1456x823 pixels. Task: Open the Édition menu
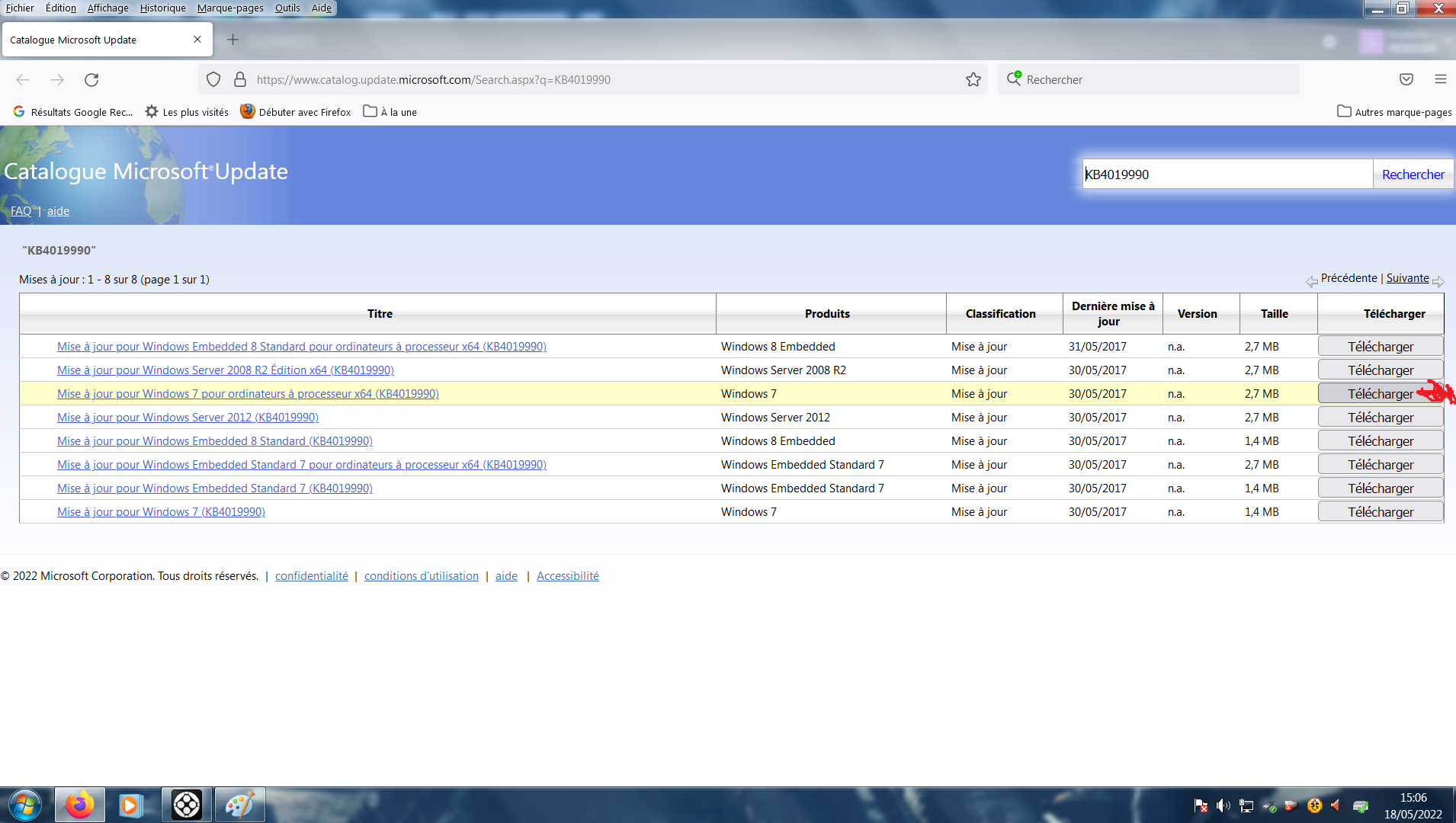point(61,8)
